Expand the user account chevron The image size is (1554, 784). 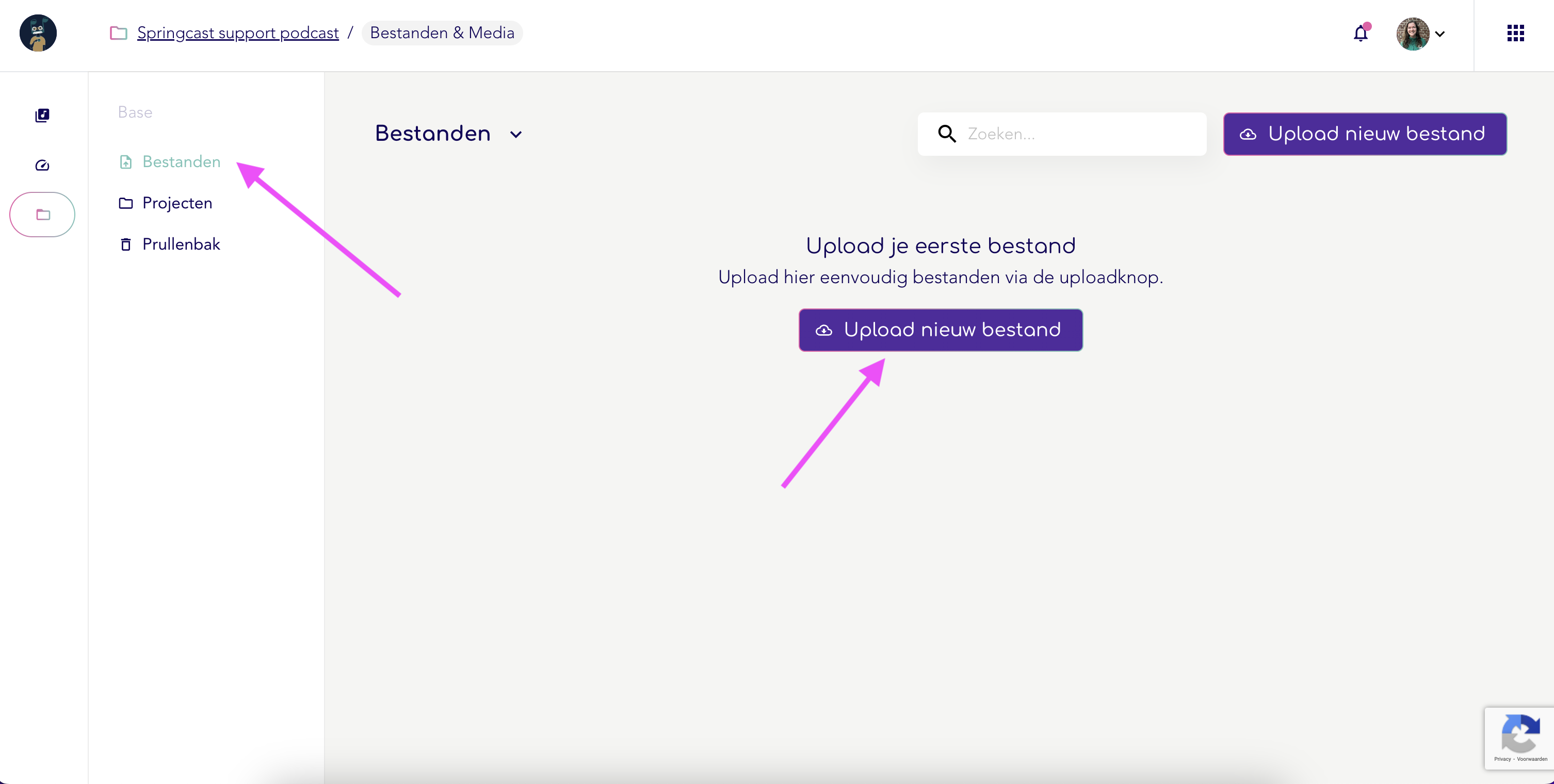point(1440,34)
